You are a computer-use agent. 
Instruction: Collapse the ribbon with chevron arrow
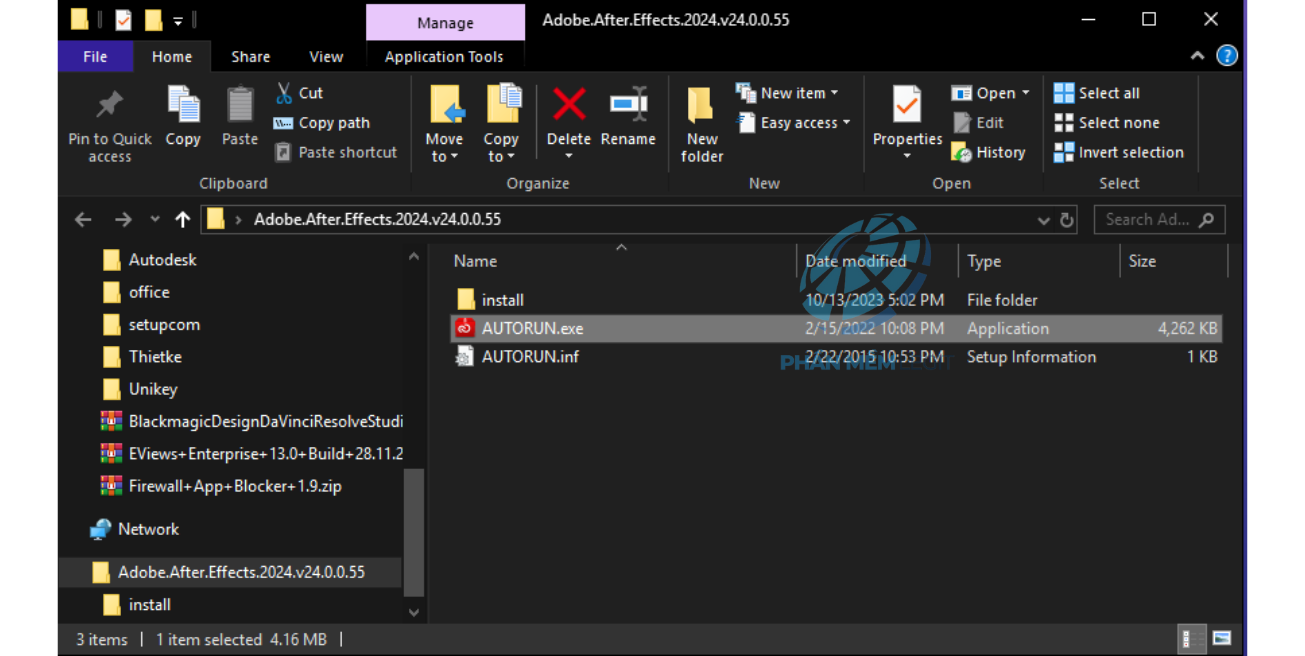pos(1197,56)
